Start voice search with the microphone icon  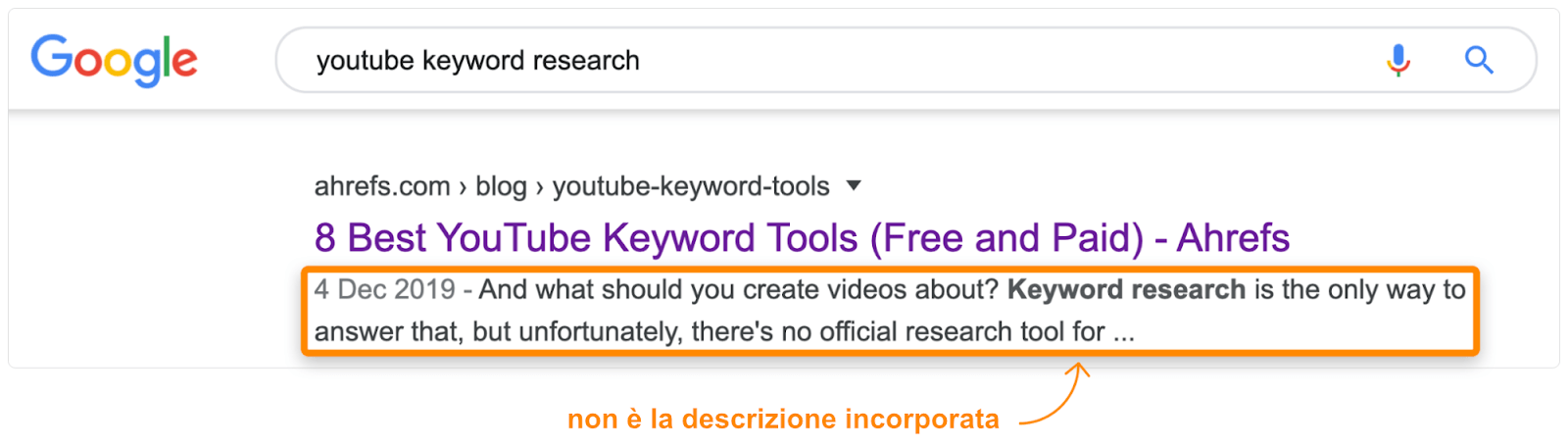[1397, 61]
